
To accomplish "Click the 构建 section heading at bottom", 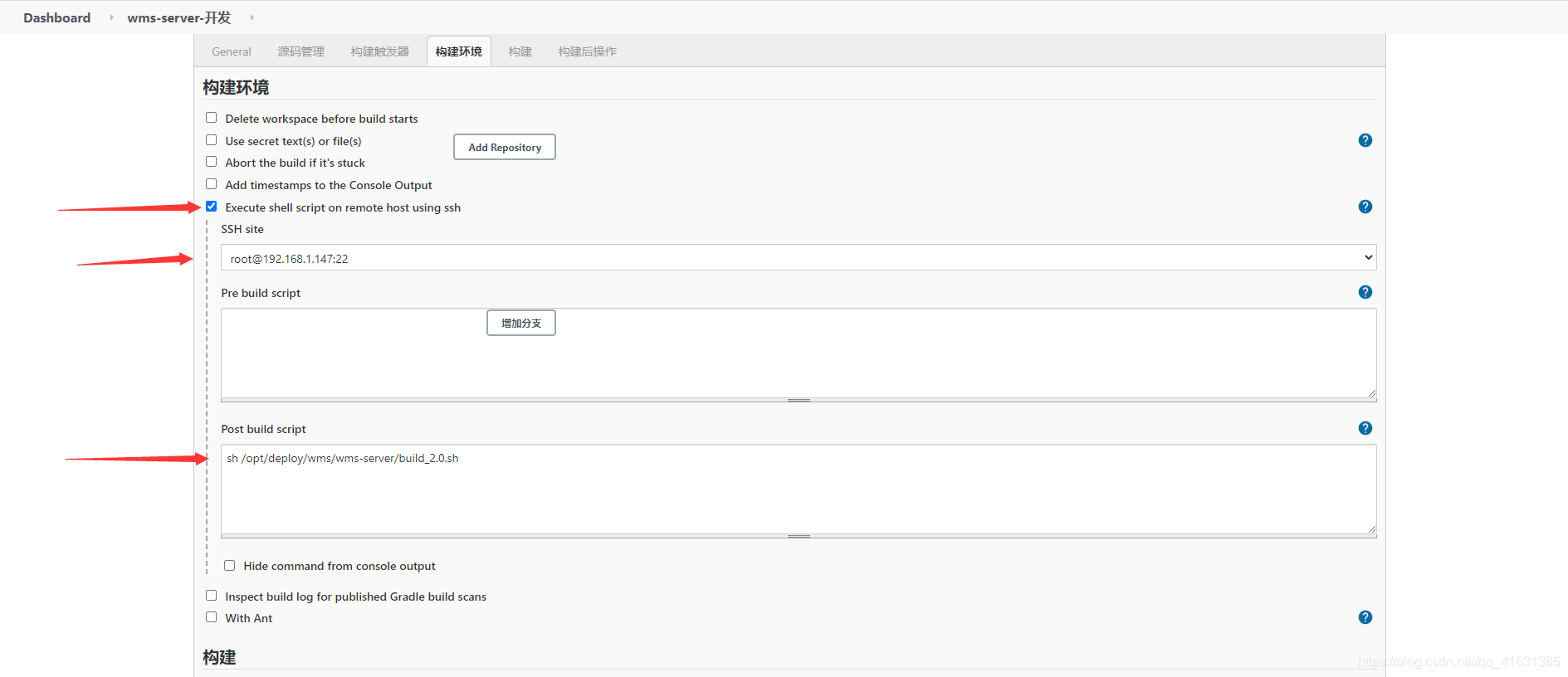I will [219, 657].
